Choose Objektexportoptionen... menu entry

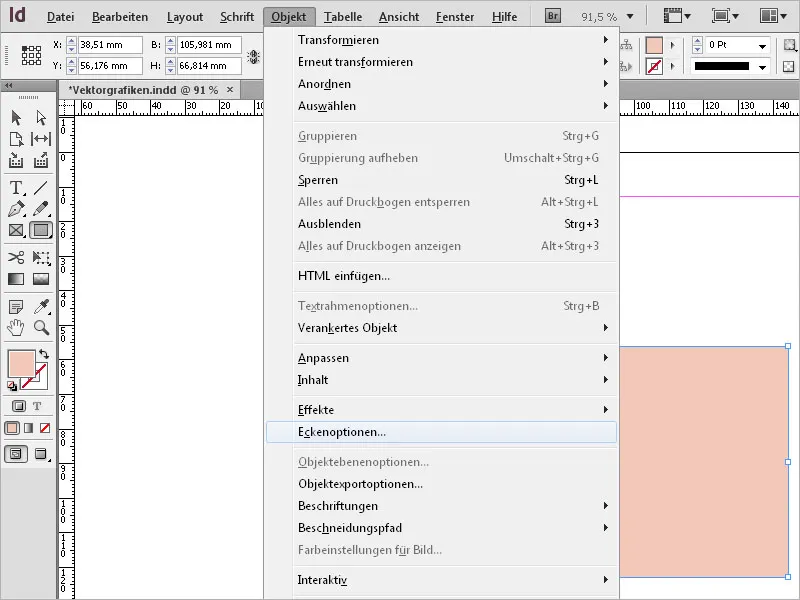point(442,484)
